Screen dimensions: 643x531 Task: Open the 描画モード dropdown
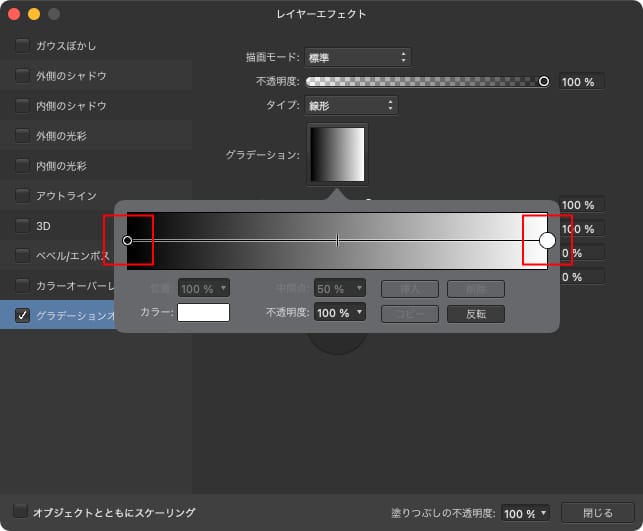[x=357, y=57]
